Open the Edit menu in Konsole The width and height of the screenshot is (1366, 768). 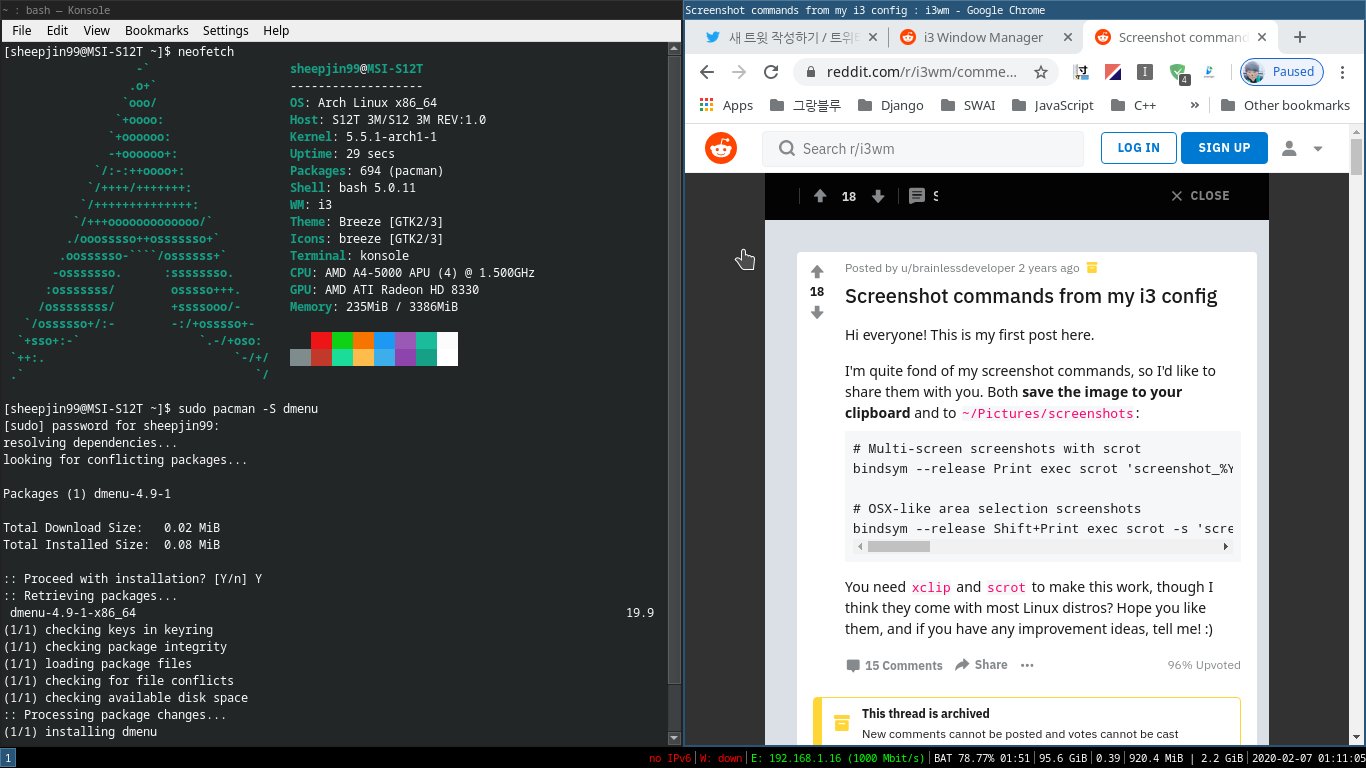[57, 31]
